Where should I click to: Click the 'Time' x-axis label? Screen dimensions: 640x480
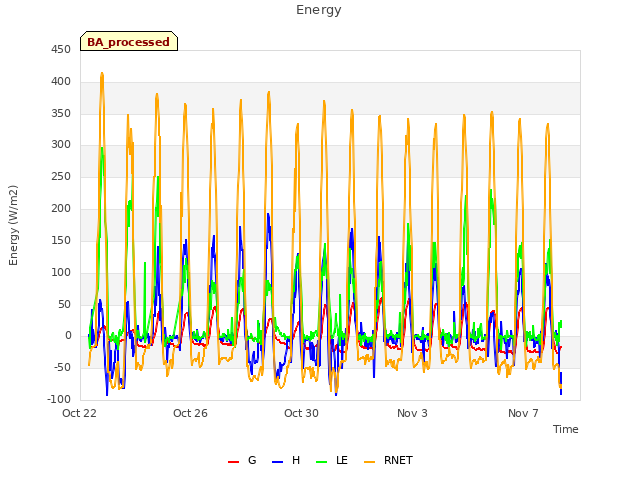click(x=566, y=429)
